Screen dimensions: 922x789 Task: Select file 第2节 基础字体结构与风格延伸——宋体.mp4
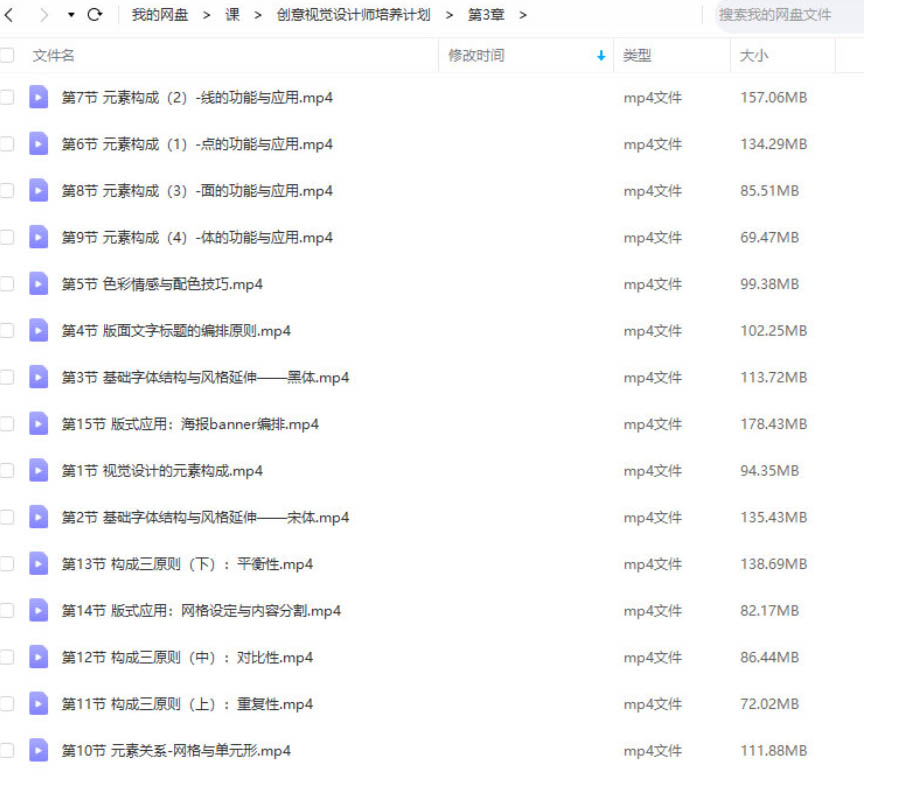(x=205, y=517)
